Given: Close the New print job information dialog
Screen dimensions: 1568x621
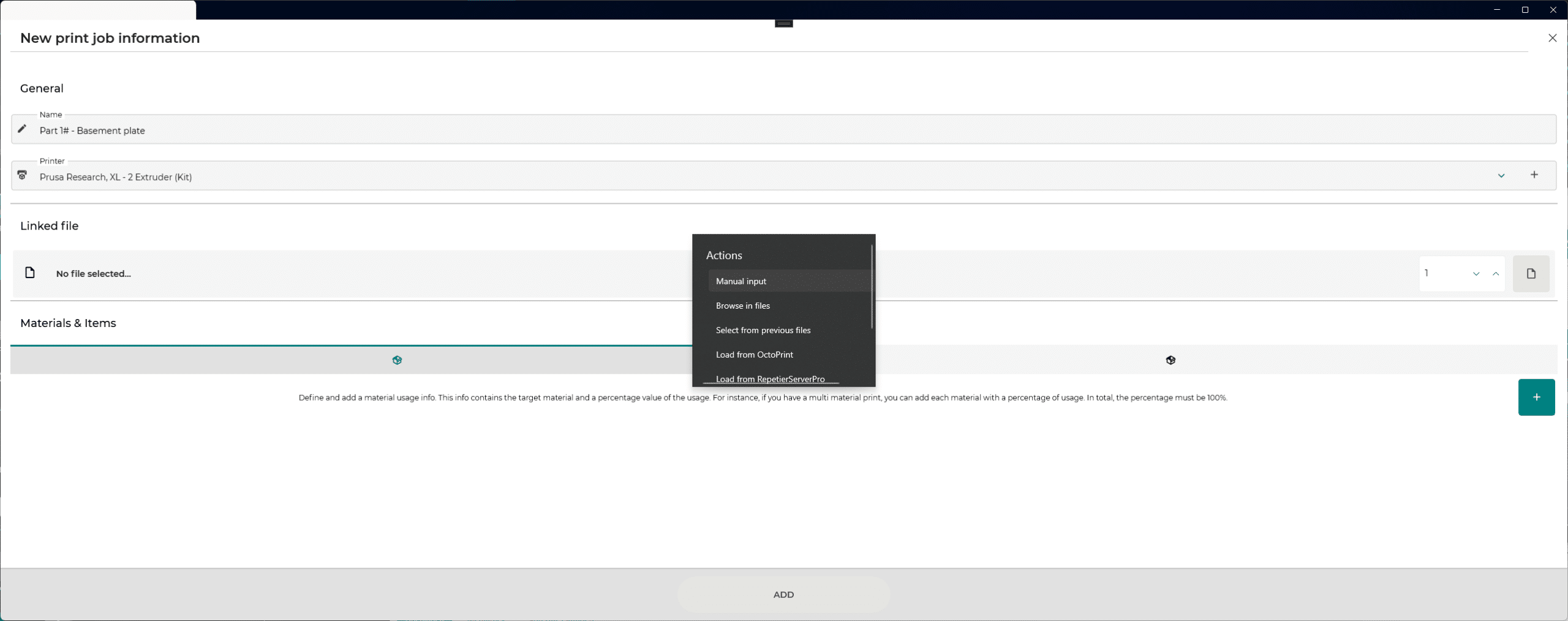Looking at the screenshot, I should click(x=1552, y=38).
